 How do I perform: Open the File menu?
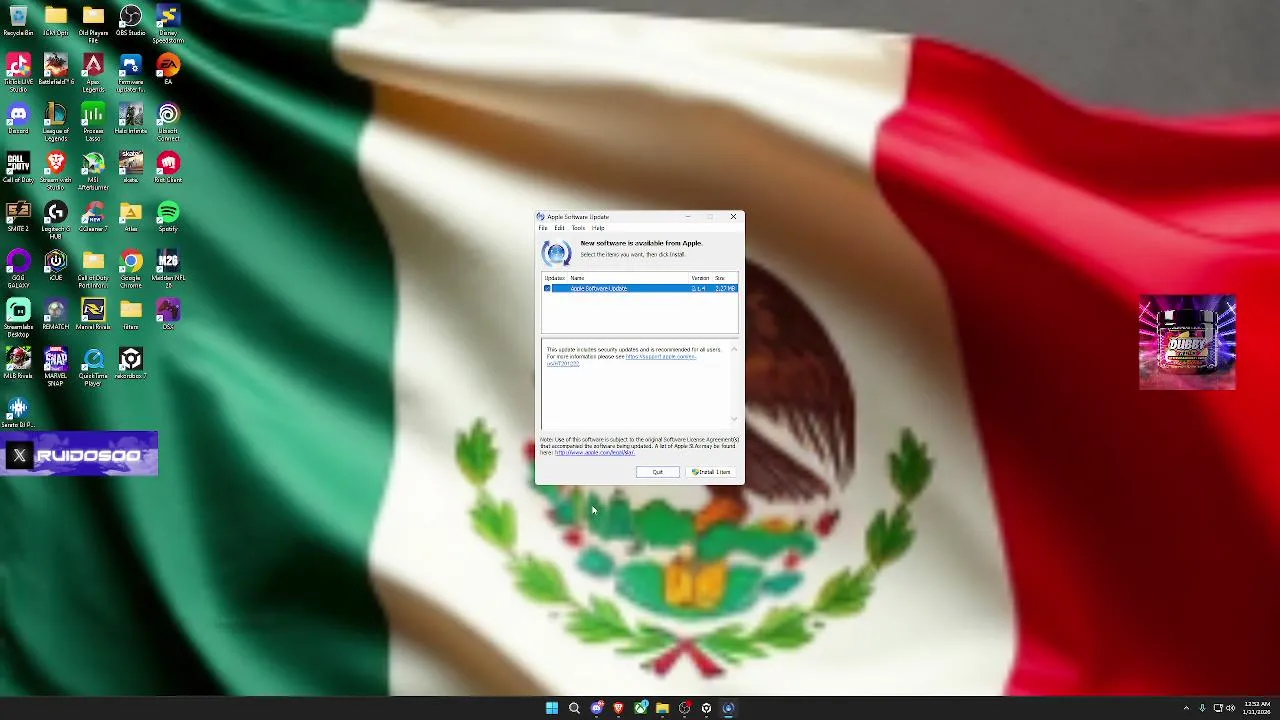click(x=543, y=228)
